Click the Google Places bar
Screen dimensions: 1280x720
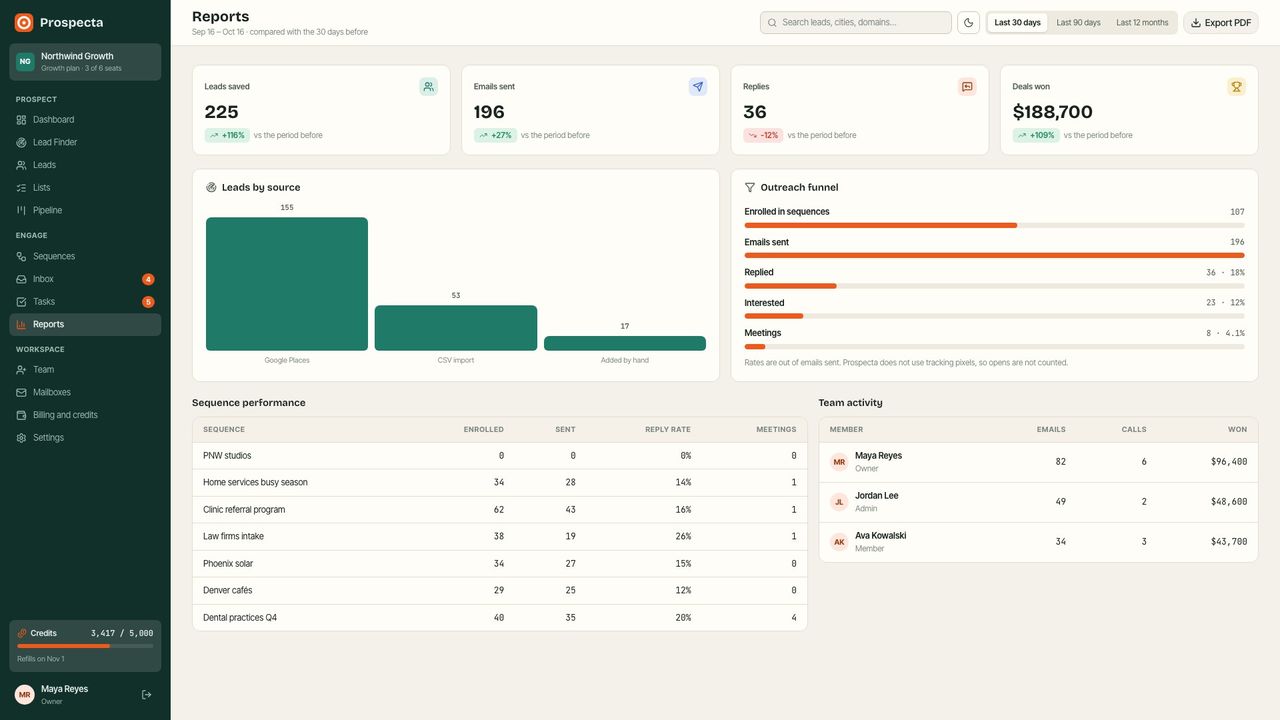287,284
